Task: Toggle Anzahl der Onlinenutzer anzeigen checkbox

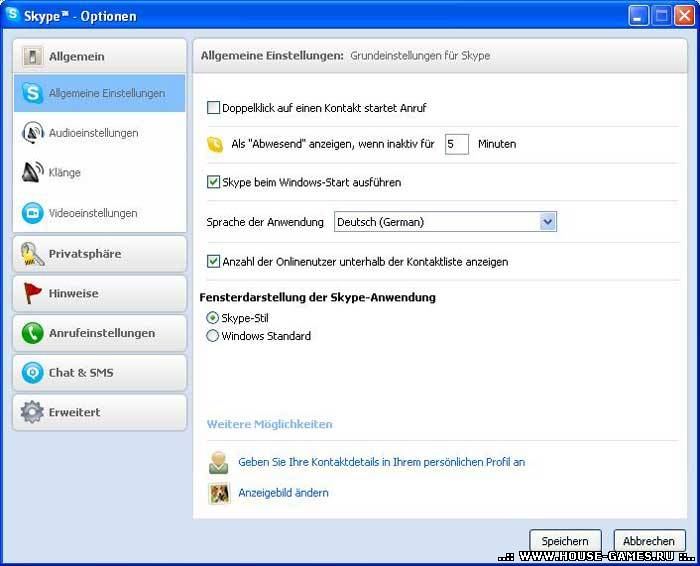Action: coord(213,262)
